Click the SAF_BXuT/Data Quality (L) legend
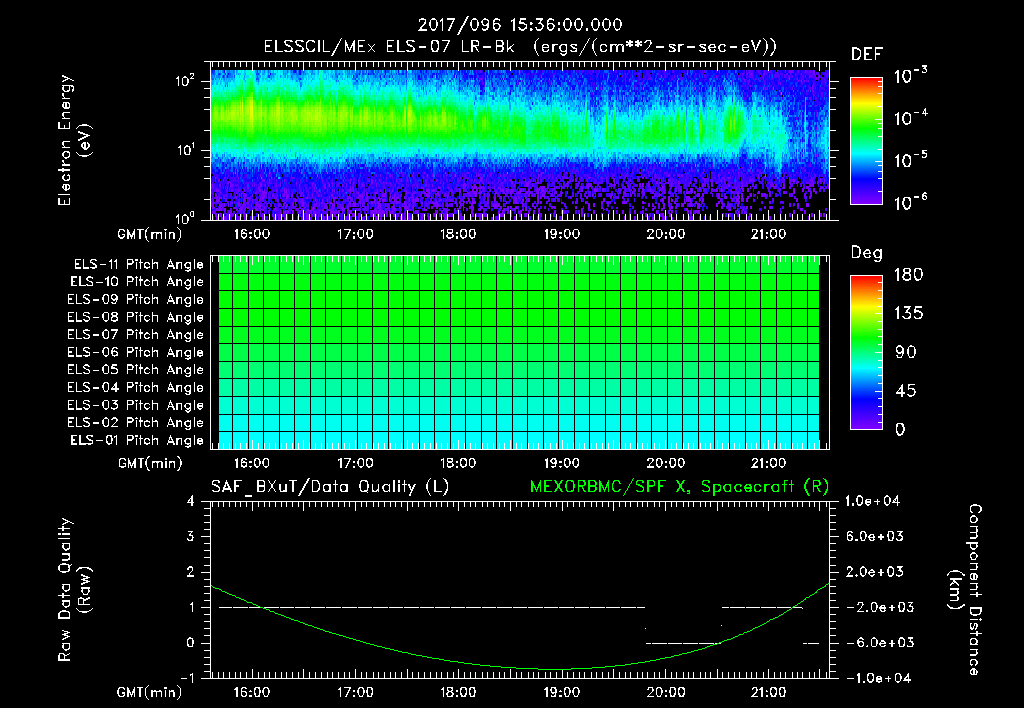This screenshot has width=1024, height=708. [x=330, y=487]
